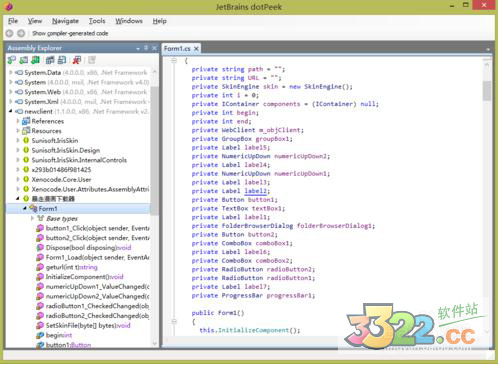This screenshot has height=365, width=498.
Task: Click the Base types node icon
Action: click(41, 218)
